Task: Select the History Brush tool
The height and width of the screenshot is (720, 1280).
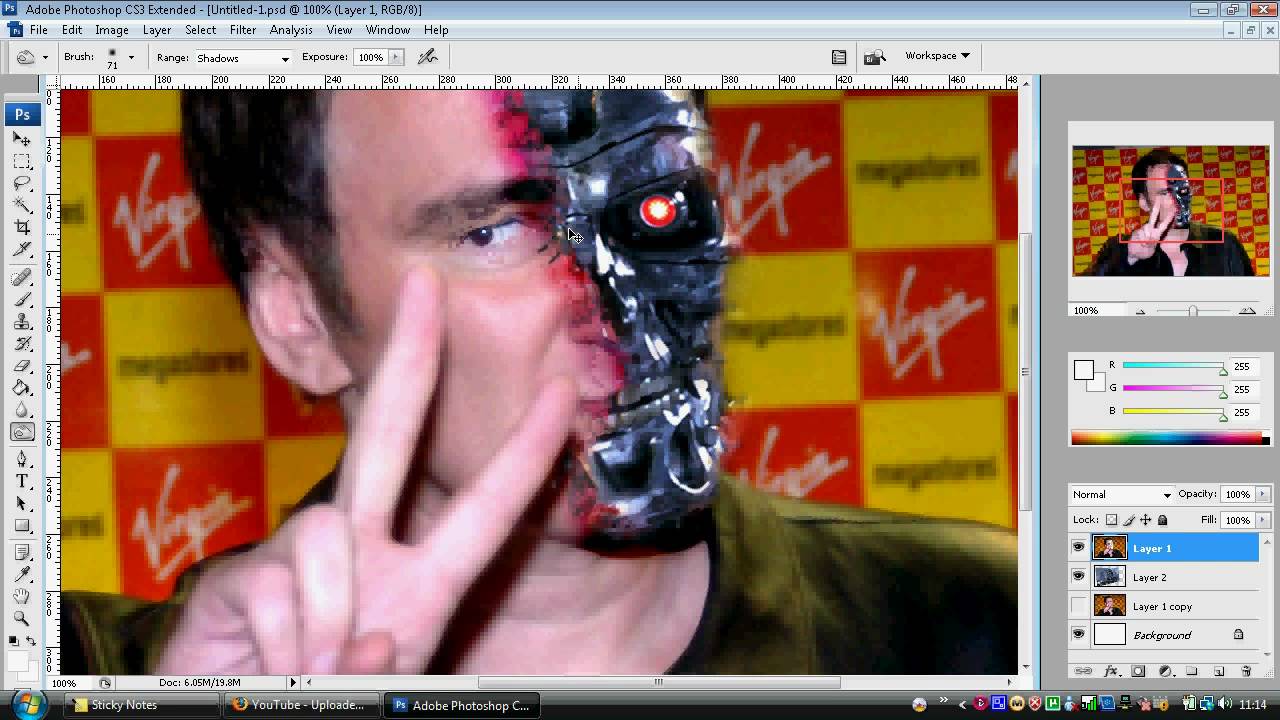Action: [22, 343]
